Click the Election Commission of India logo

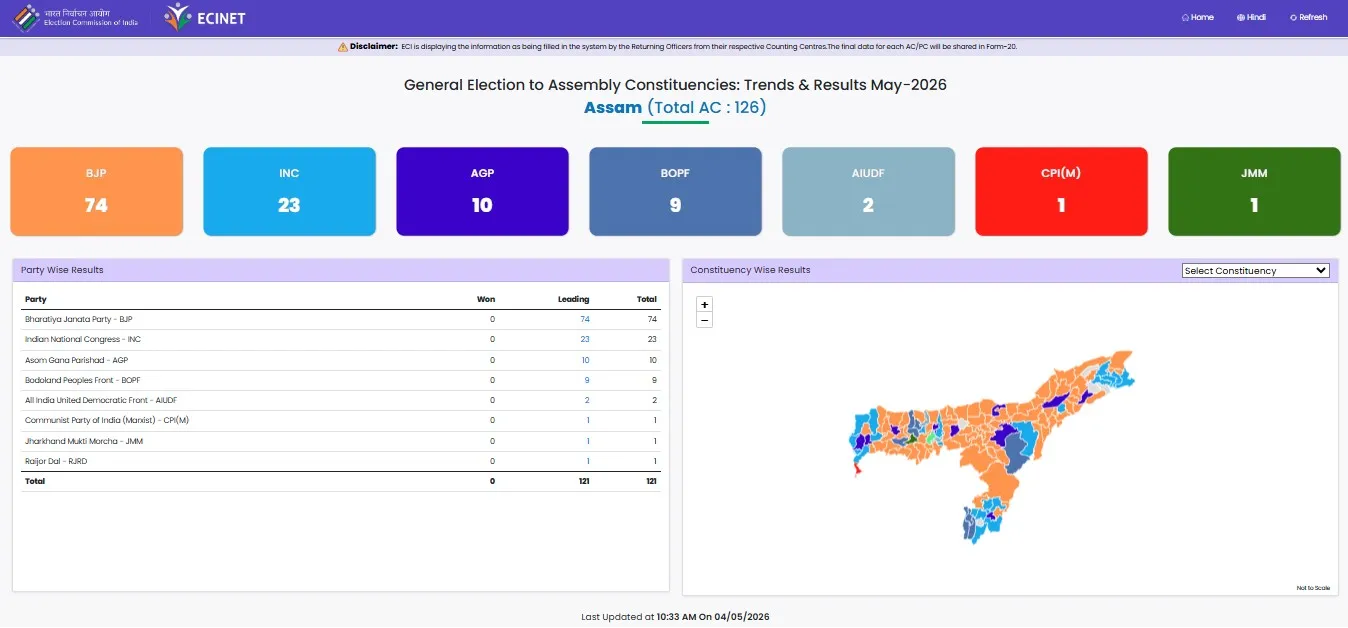pyautogui.click(x=76, y=16)
